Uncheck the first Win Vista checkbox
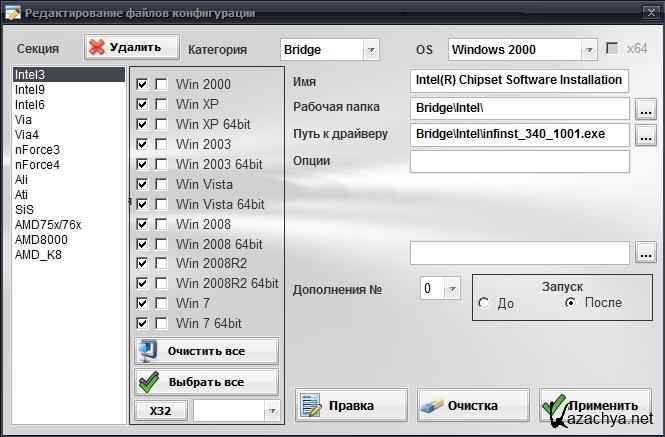Image resolution: width=665 pixels, height=437 pixels. click(142, 184)
